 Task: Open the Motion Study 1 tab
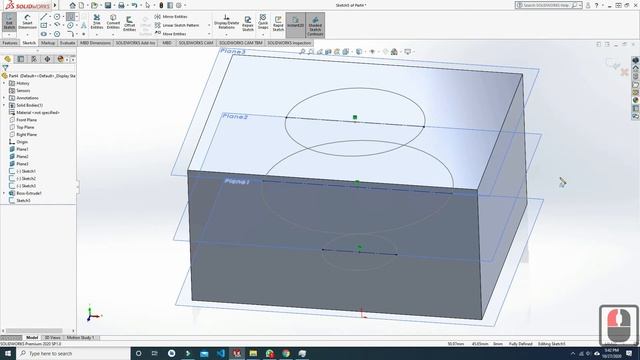pos(80,338)
